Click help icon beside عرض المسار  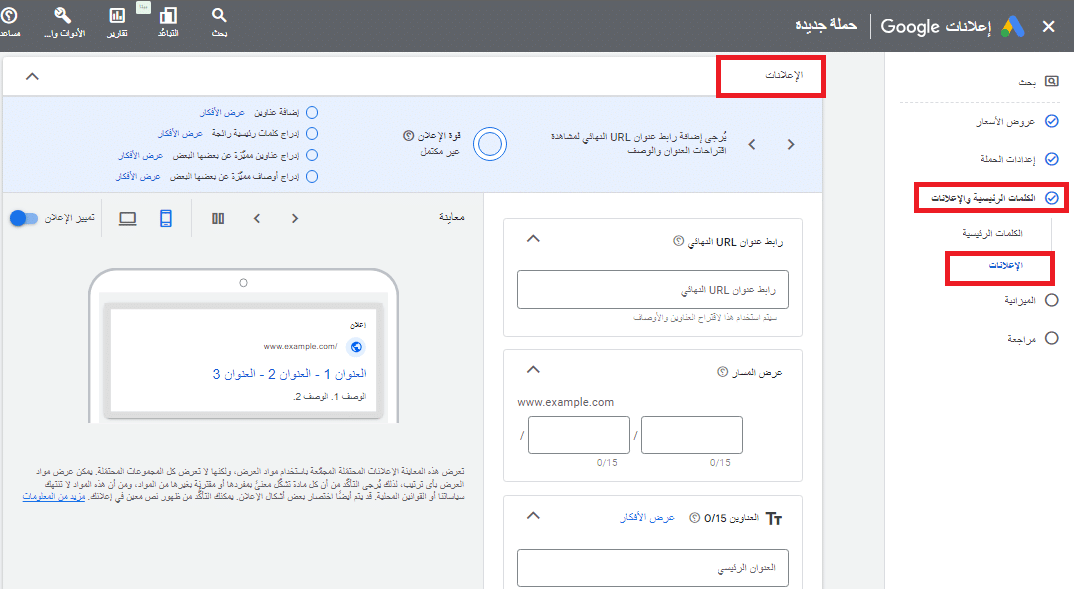[722, 372]
